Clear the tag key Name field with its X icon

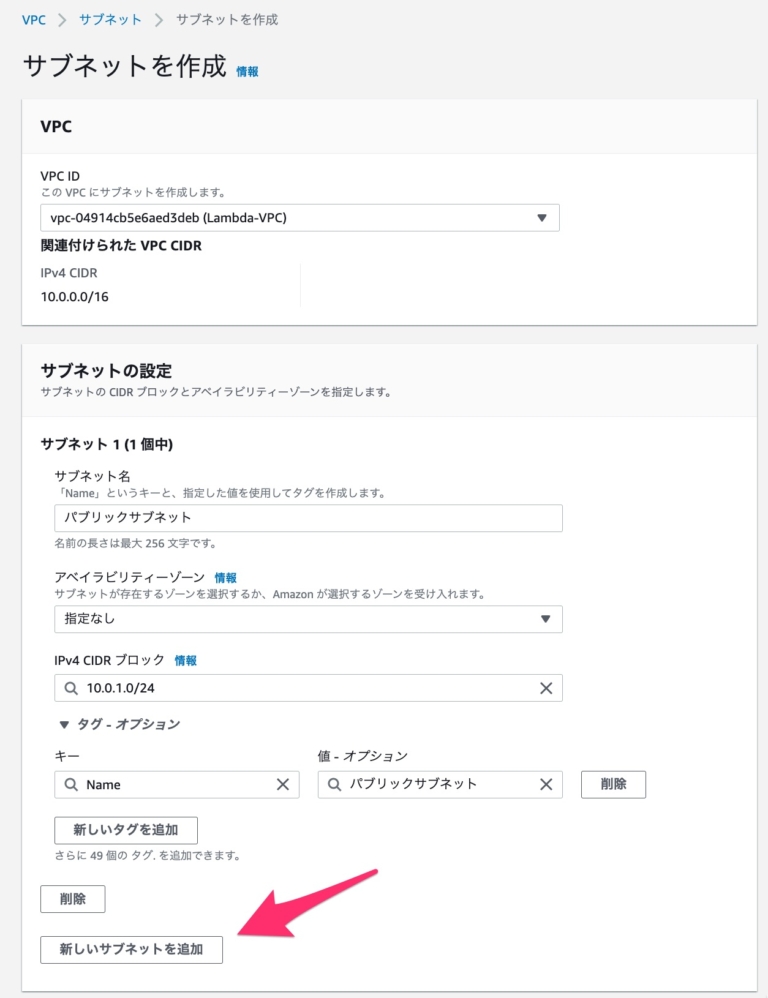283,784
